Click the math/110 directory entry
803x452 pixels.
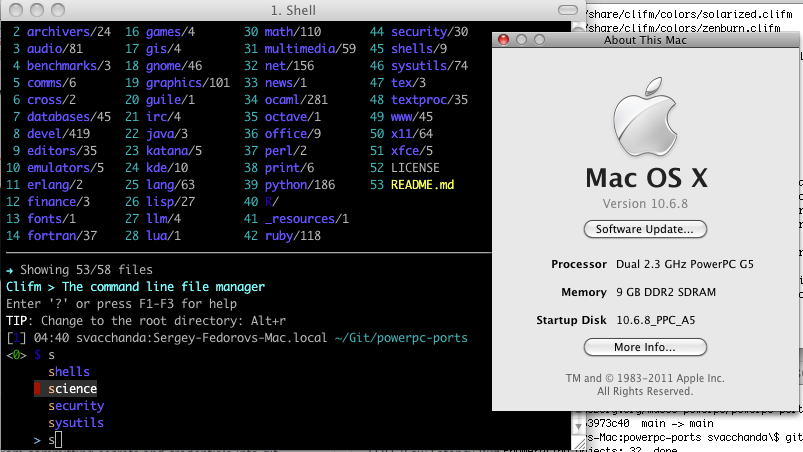[x=293, y=32]
